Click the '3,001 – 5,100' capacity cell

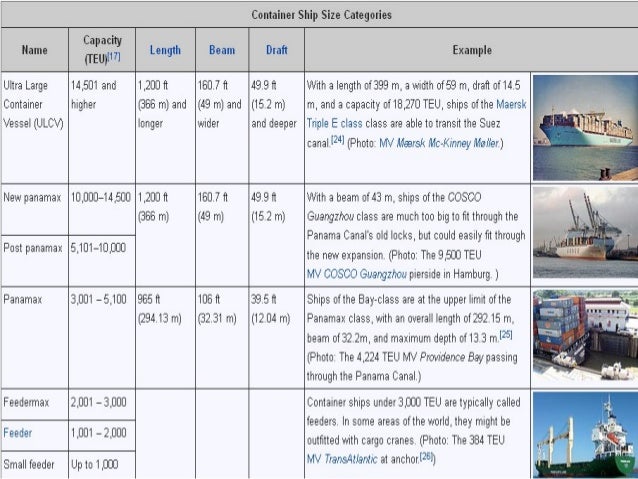tap(102, 337)
